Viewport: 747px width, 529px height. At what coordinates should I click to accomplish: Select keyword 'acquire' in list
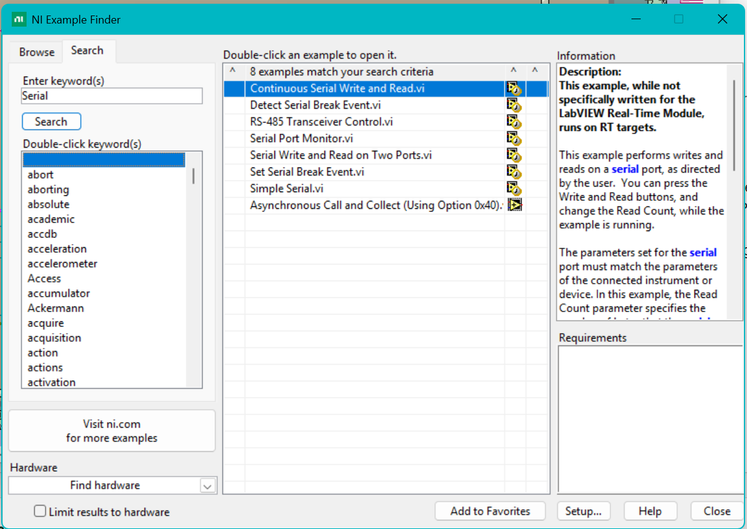pyautogui.click(x=45, y=323)
